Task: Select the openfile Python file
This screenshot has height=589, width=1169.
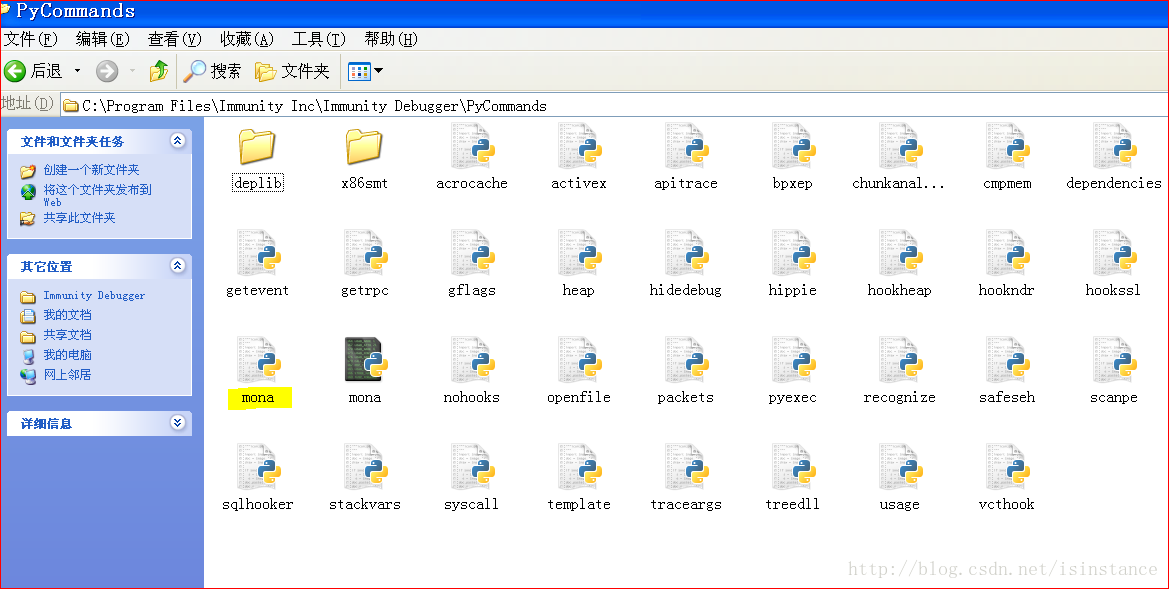Action: pos(579,360)
